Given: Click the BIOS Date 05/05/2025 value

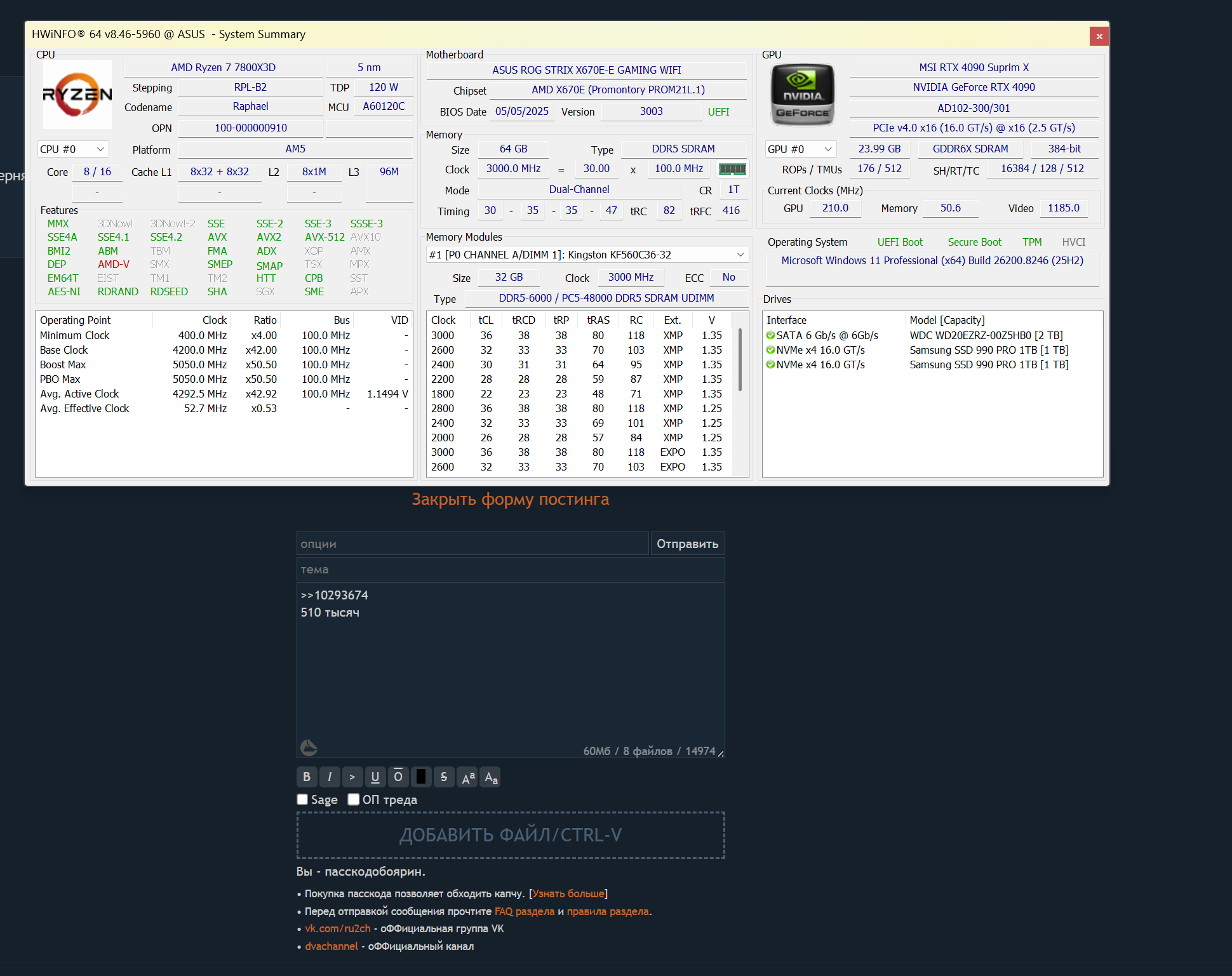Looking at the screenshot, I should pos(522,111).
